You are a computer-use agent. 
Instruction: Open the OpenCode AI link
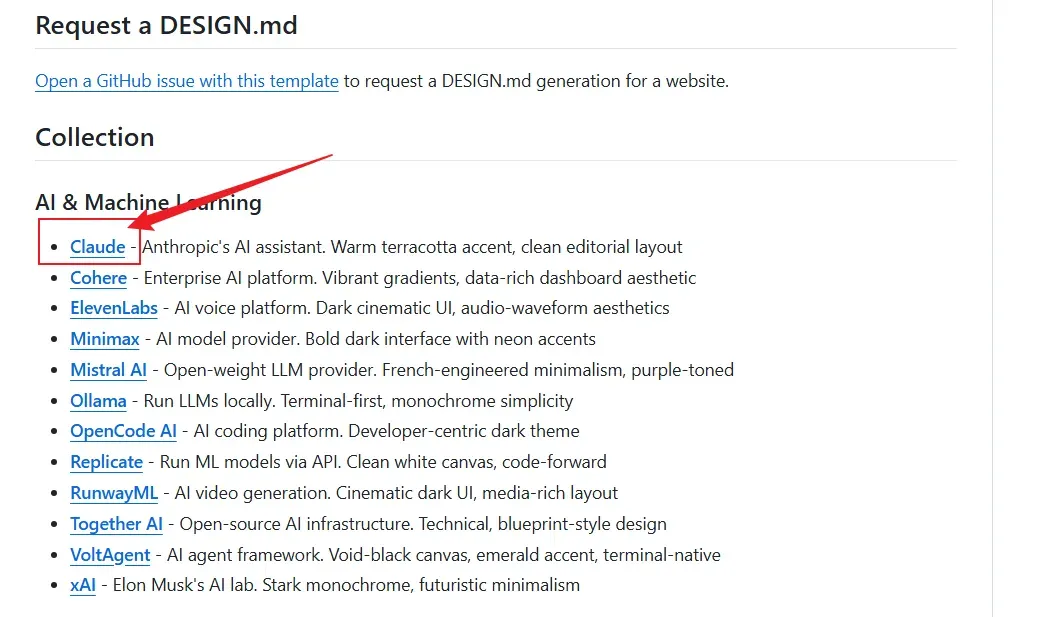pyautogui.click(x=123, y=431)
